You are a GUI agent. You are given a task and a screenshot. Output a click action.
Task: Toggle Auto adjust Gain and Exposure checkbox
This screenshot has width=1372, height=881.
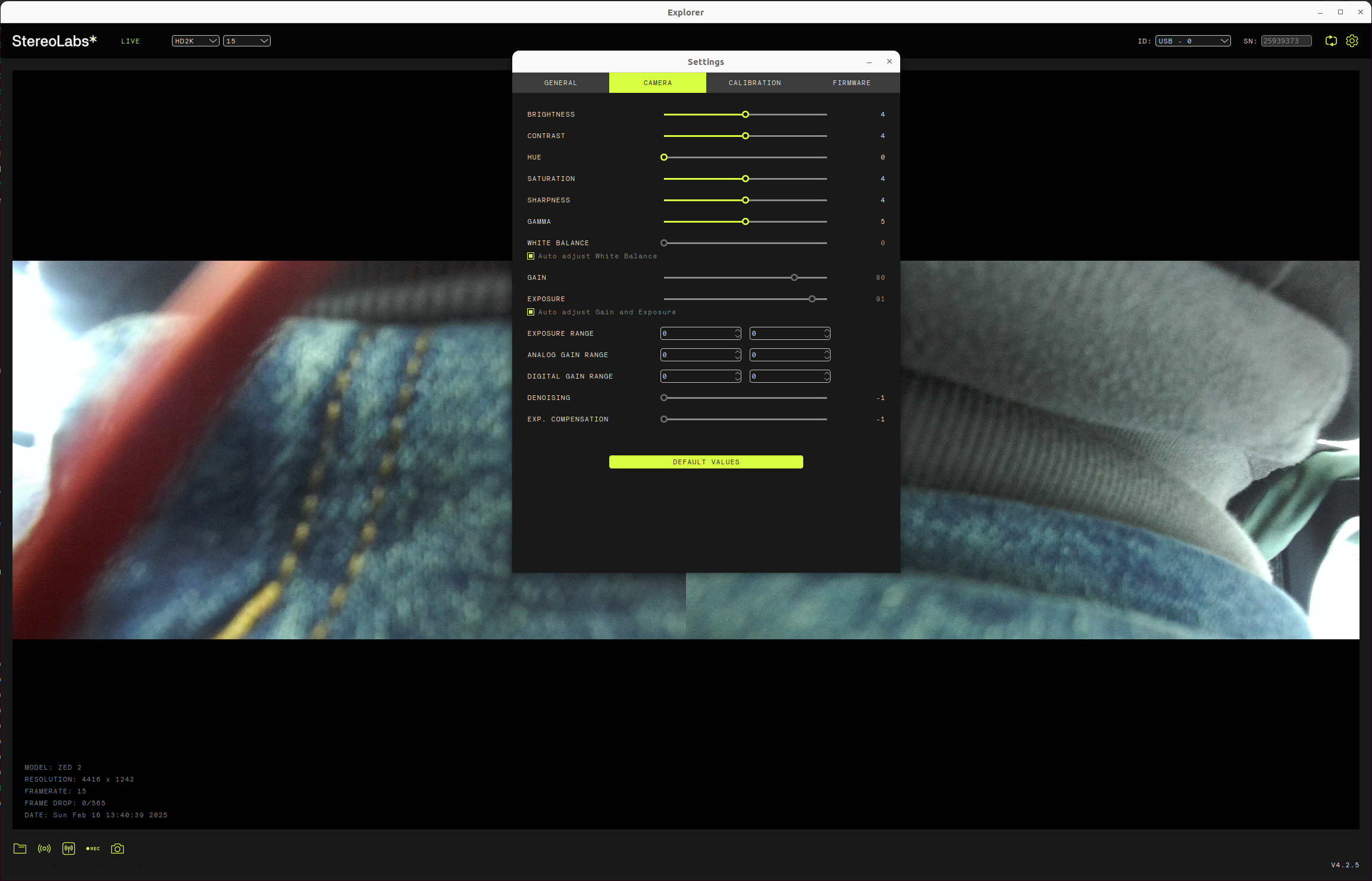531,312
